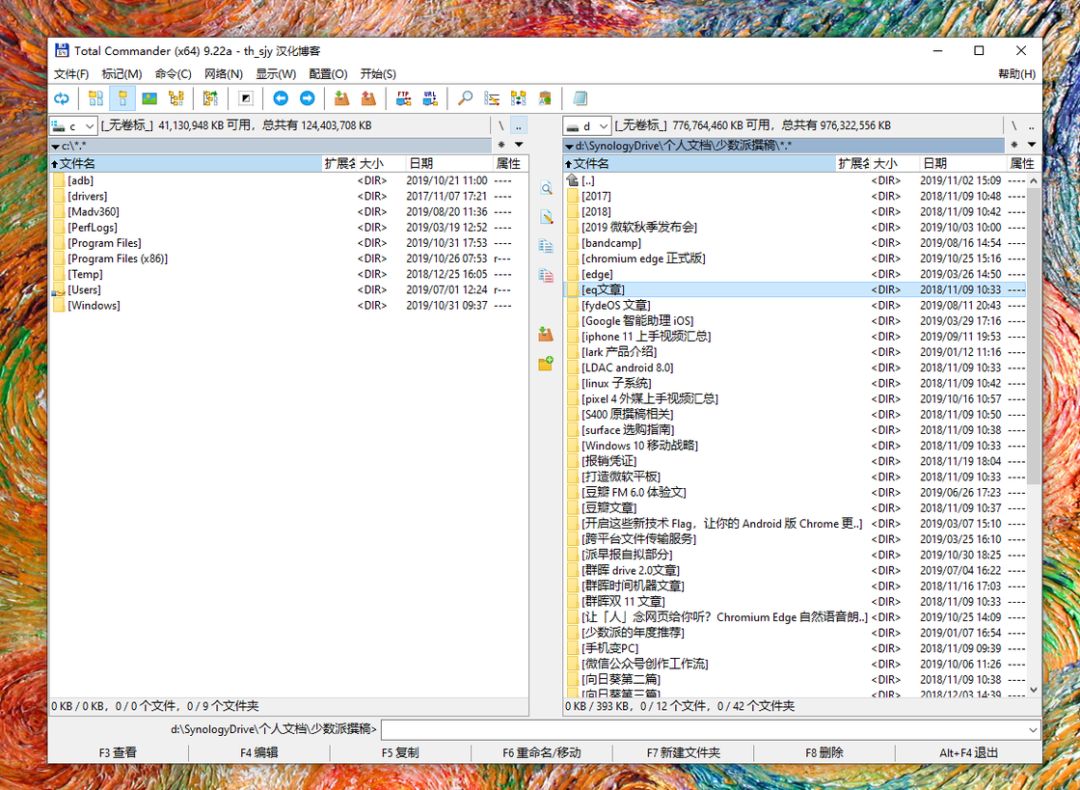Click the new folder icon in middle bar

(x=546, y=363)
